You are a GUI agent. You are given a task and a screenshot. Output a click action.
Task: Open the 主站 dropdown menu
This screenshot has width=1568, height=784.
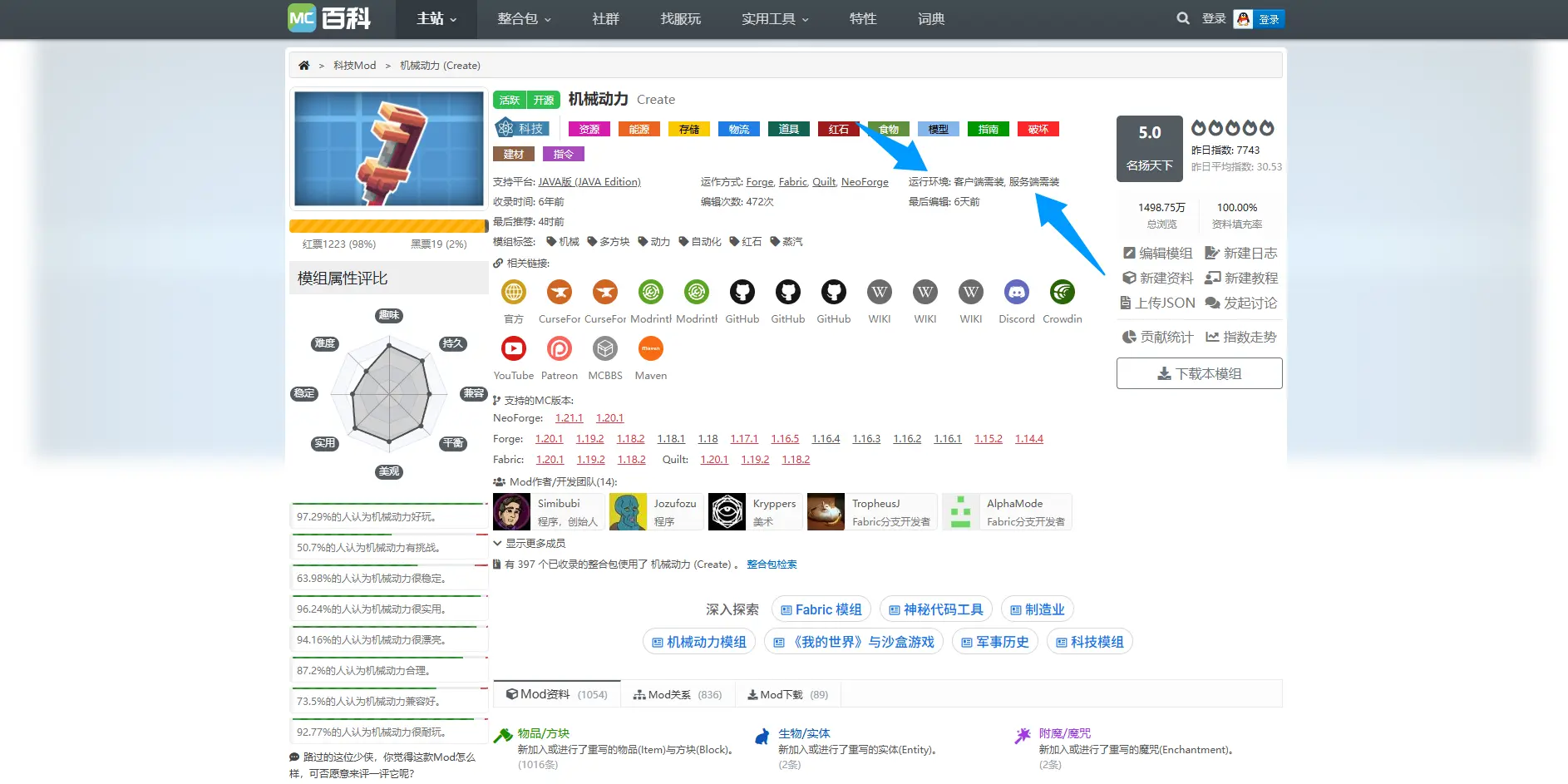(x=436, y=19)
